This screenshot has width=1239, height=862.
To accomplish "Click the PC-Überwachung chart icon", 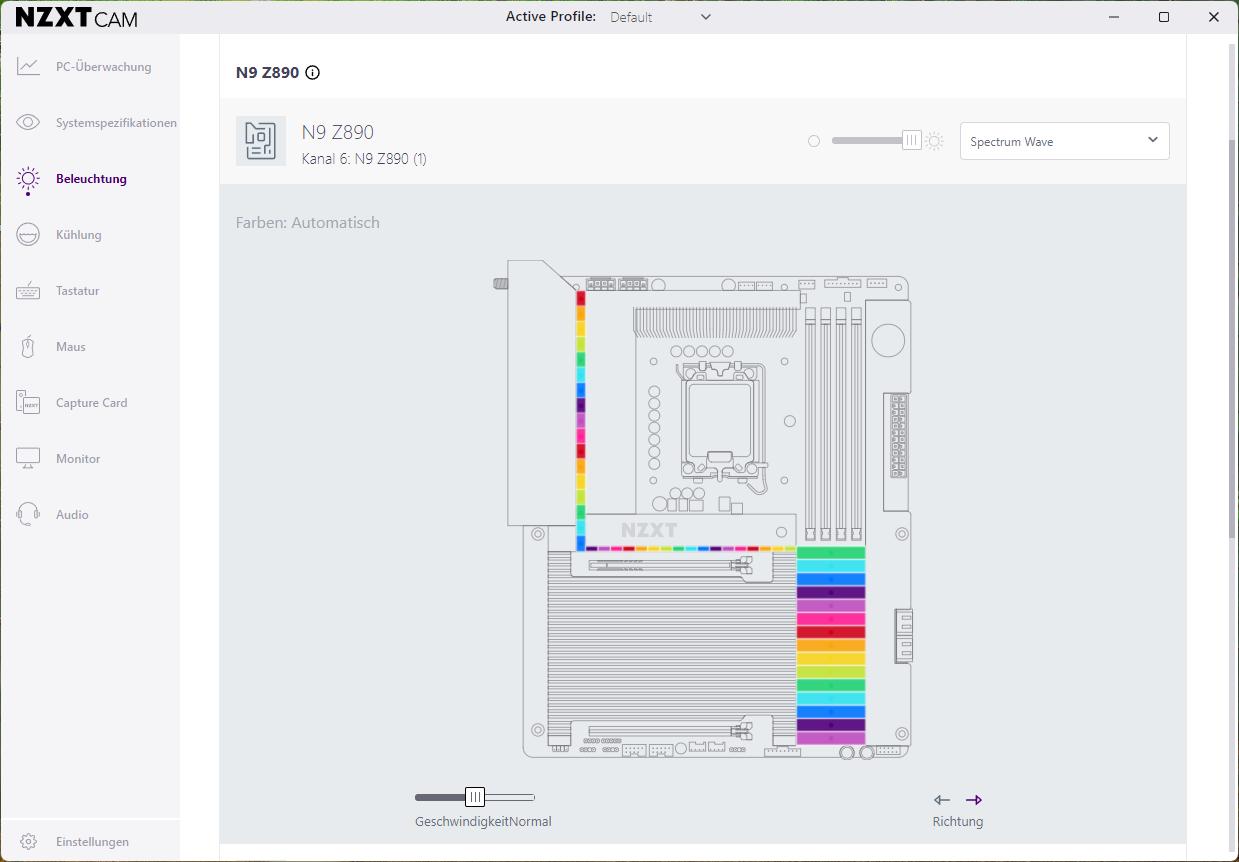I will [28, 67].
